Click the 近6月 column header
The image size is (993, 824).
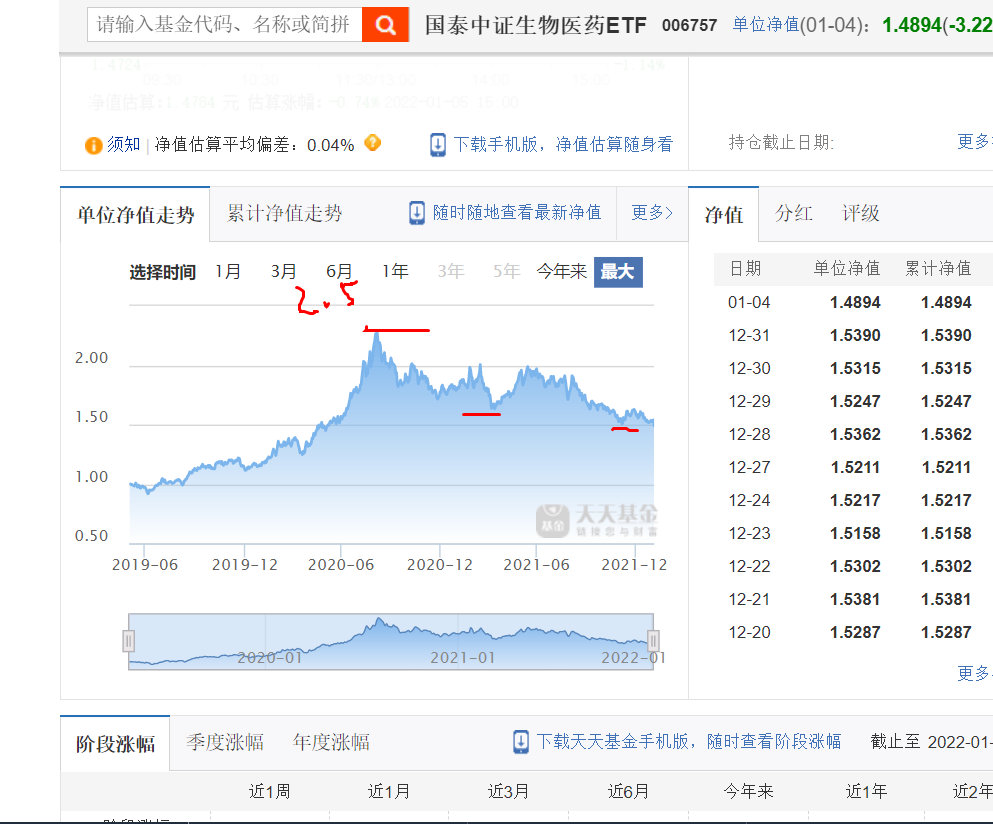pyautogui.click(x=628, y=791)
